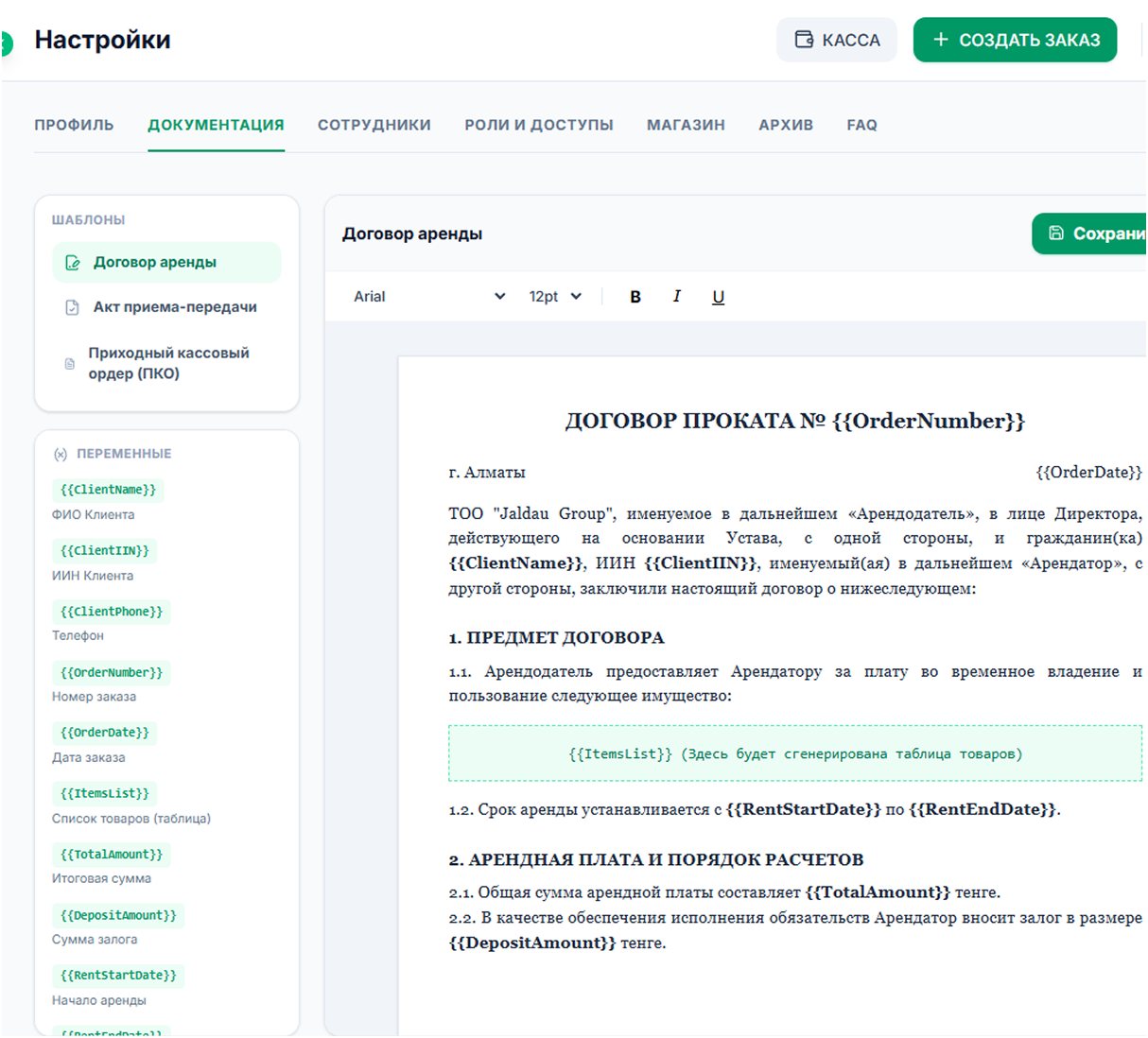
Task: Click the {{RentStartDate}} variable chip
Action: coord(119,976)
